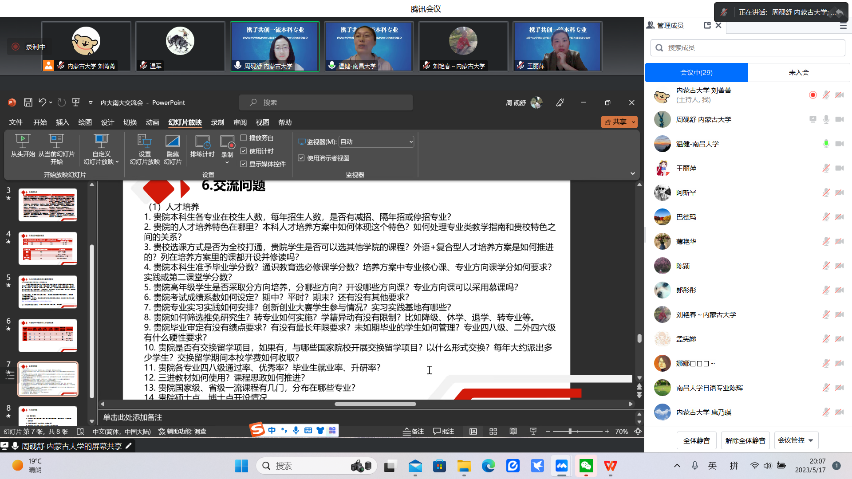Enable the Play Narrations checkbox
The height and width of the screenshot is (479, 852).
(243, 137)
